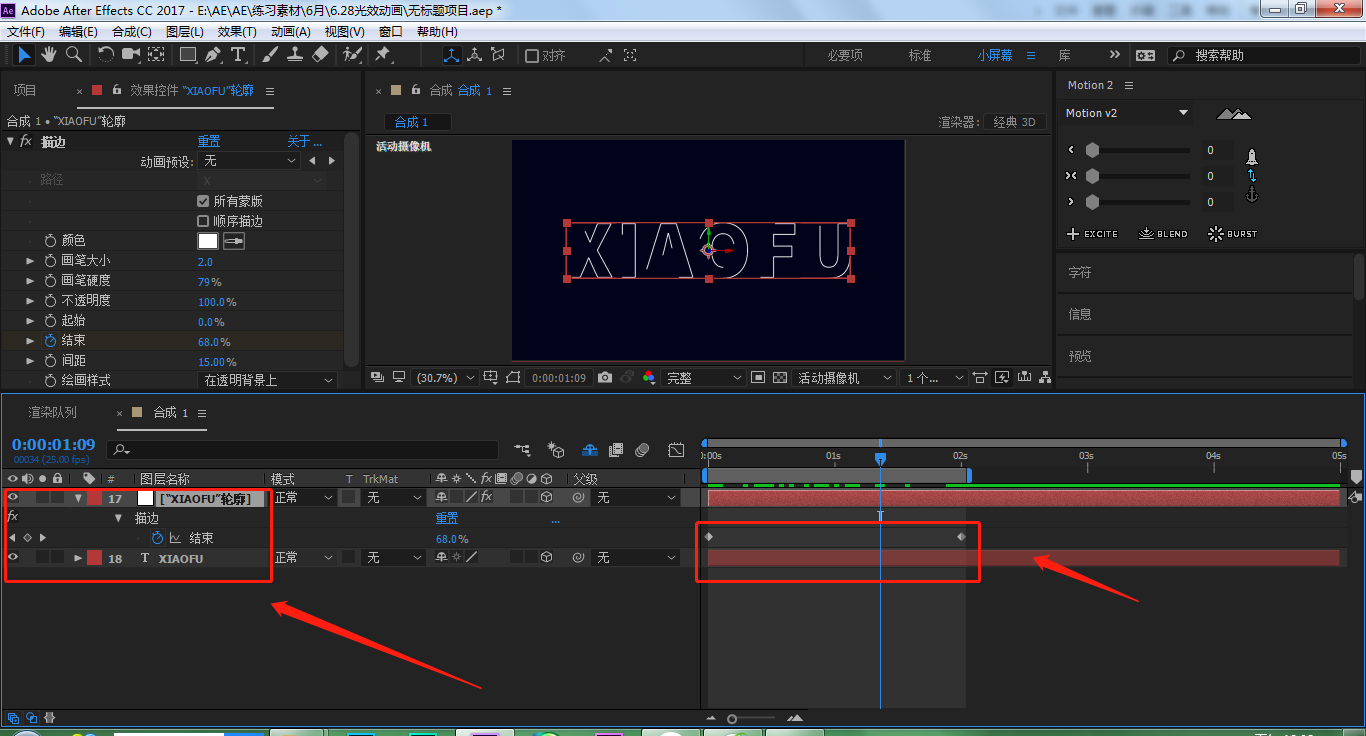This screenshot has height=736, width=1366.
Task: Toggle the 描边 fx switch in Effect Controls
Action: (x=26, y=142)
